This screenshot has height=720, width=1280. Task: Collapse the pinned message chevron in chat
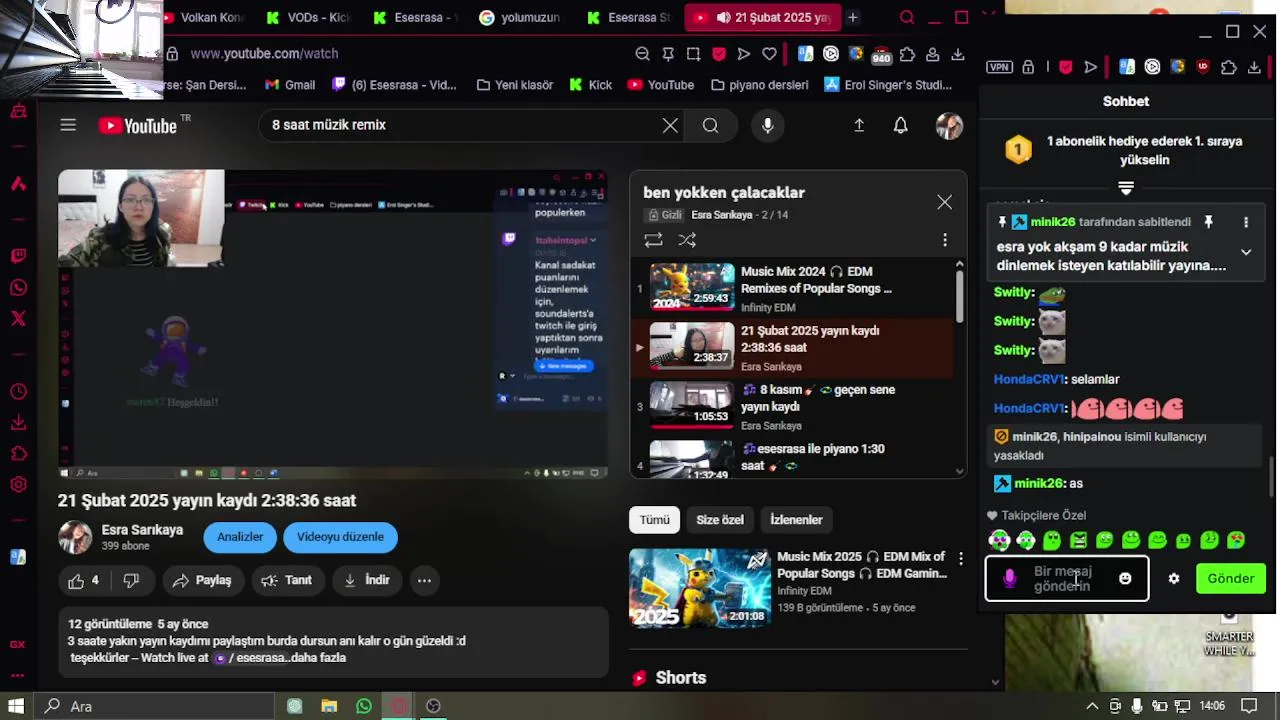[x=1246, y=252]
